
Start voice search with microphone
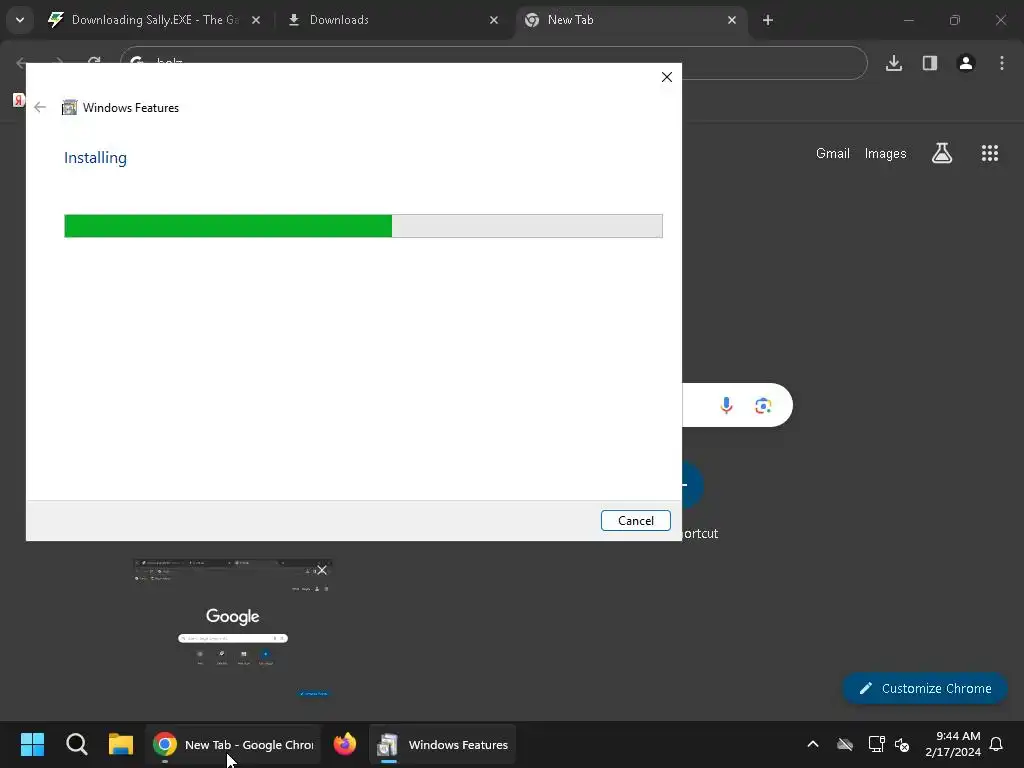click(x=726, y=406)
